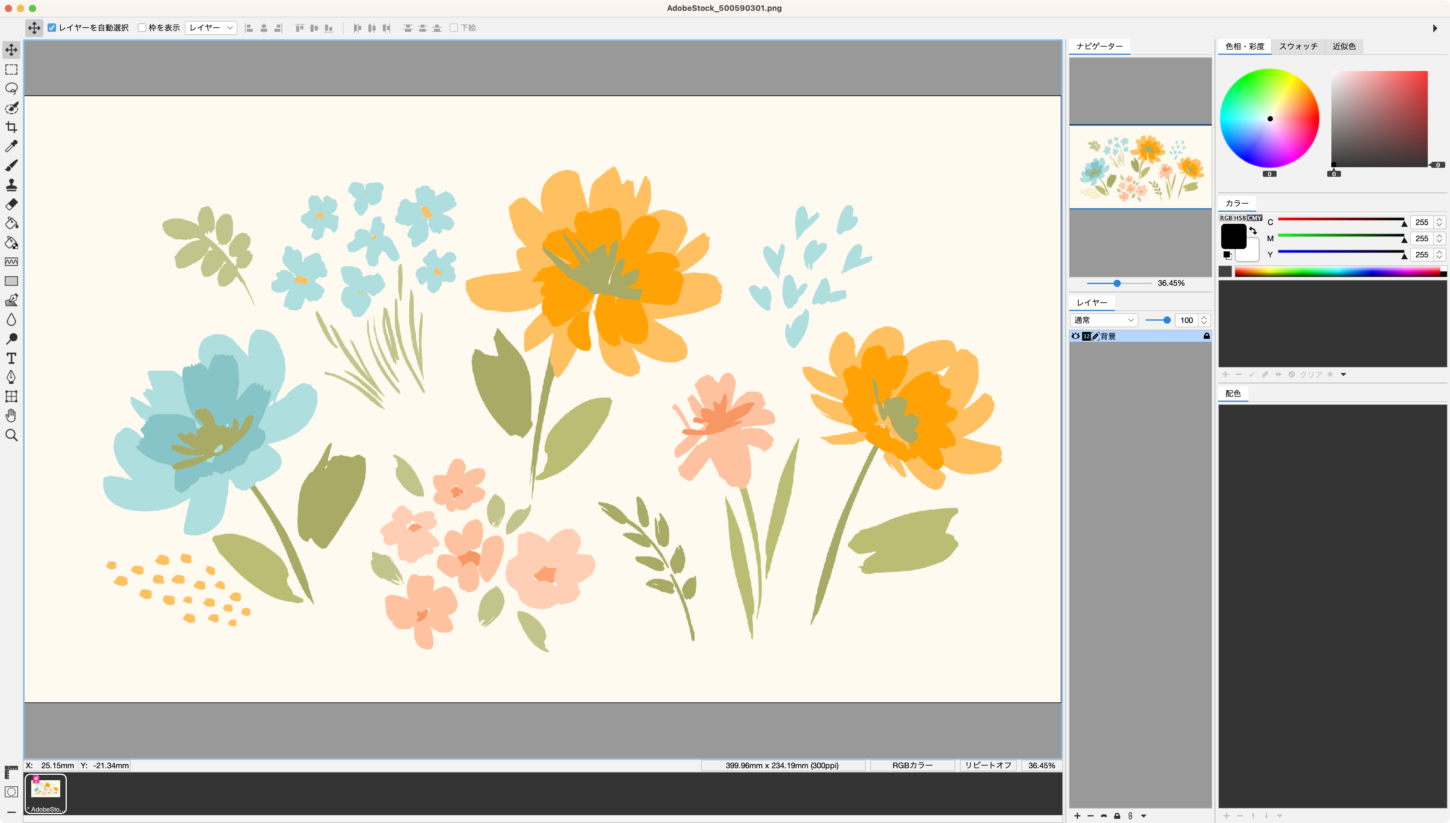Screen dimensions: 1450x823
Task: Swap foreground and background colors
Action: [x=1253, y=231]
